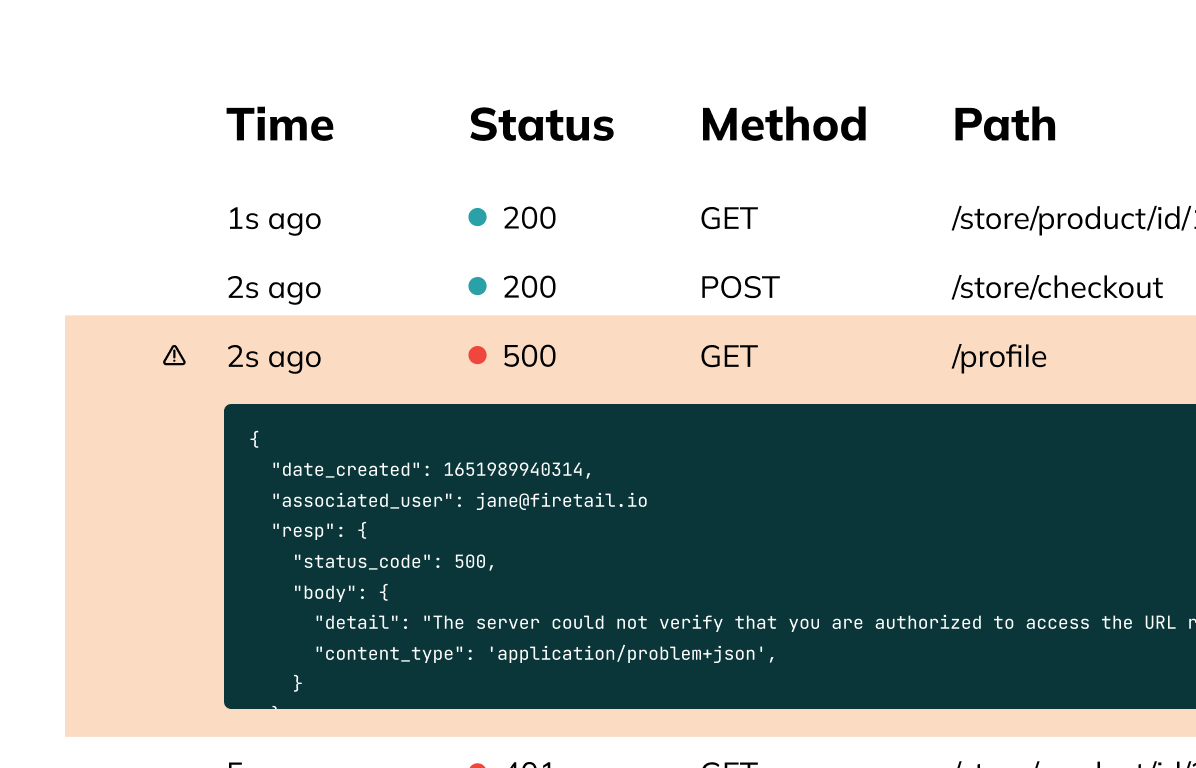Open the /store/product/id path link
Screen dimensions: 1196x768
tap(1073, 219)
